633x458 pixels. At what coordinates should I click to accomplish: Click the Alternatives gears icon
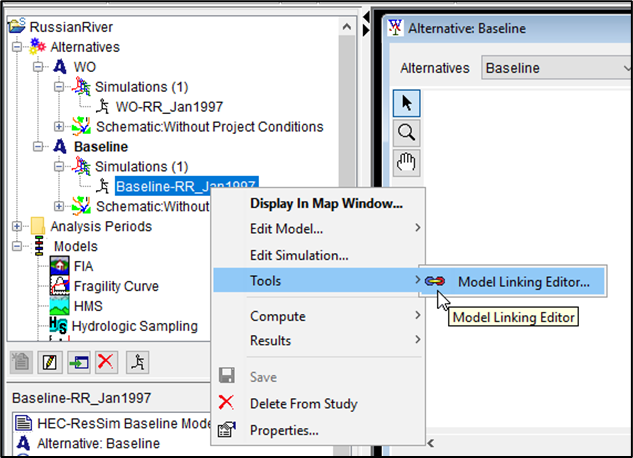pyautogui.click(x=38, y=46)
